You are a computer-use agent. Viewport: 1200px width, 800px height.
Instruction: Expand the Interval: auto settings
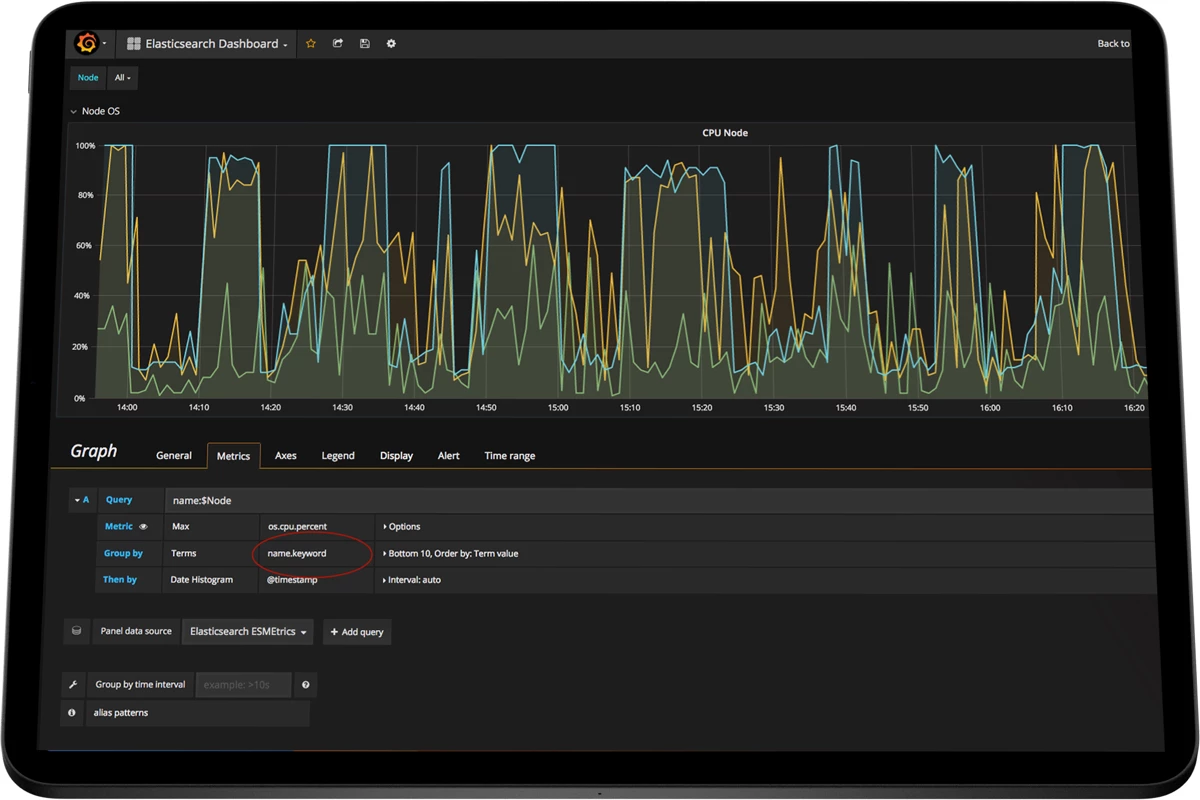pyautogui.click(x=411, y=580)
